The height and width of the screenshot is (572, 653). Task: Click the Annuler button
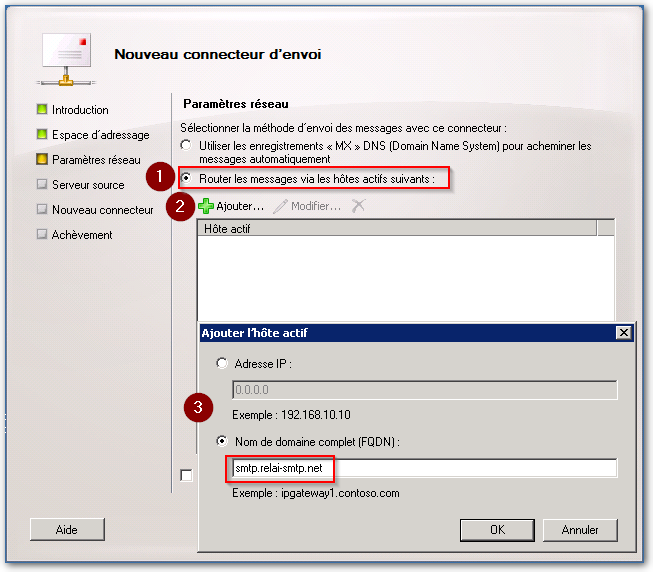pyautogui.click(x=580, y=530)
